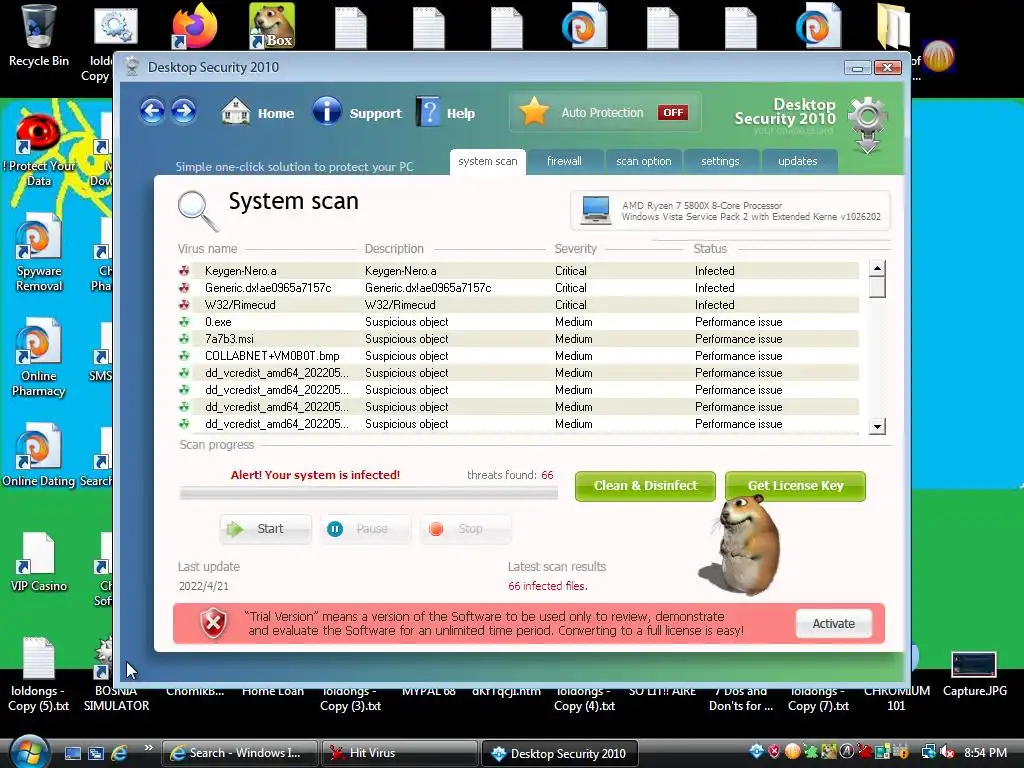Go forward with the right arrow button
The width and height of the screenshot is (1024, 768).
184,111
